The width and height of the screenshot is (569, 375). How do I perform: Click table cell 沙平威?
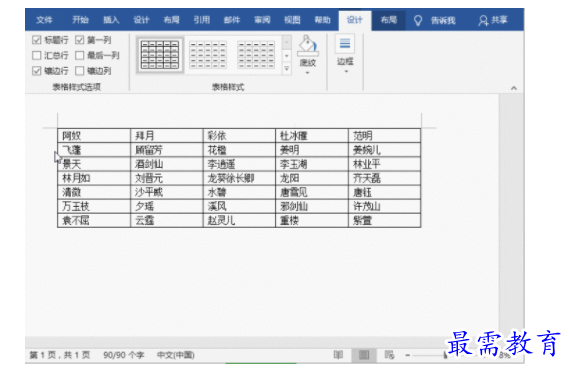(x=167, y=192)
